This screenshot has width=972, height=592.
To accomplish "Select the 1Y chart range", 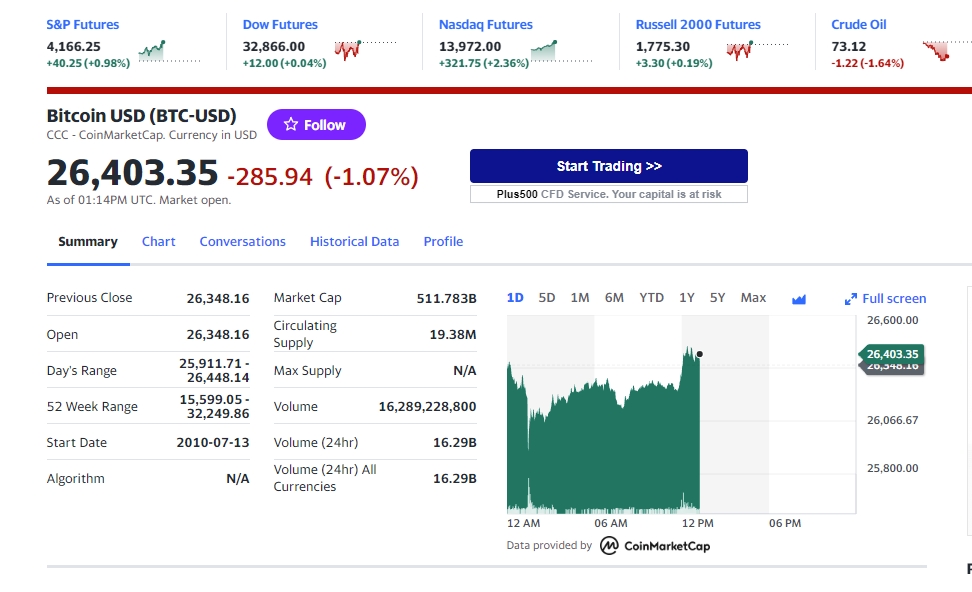I will 687,298.
